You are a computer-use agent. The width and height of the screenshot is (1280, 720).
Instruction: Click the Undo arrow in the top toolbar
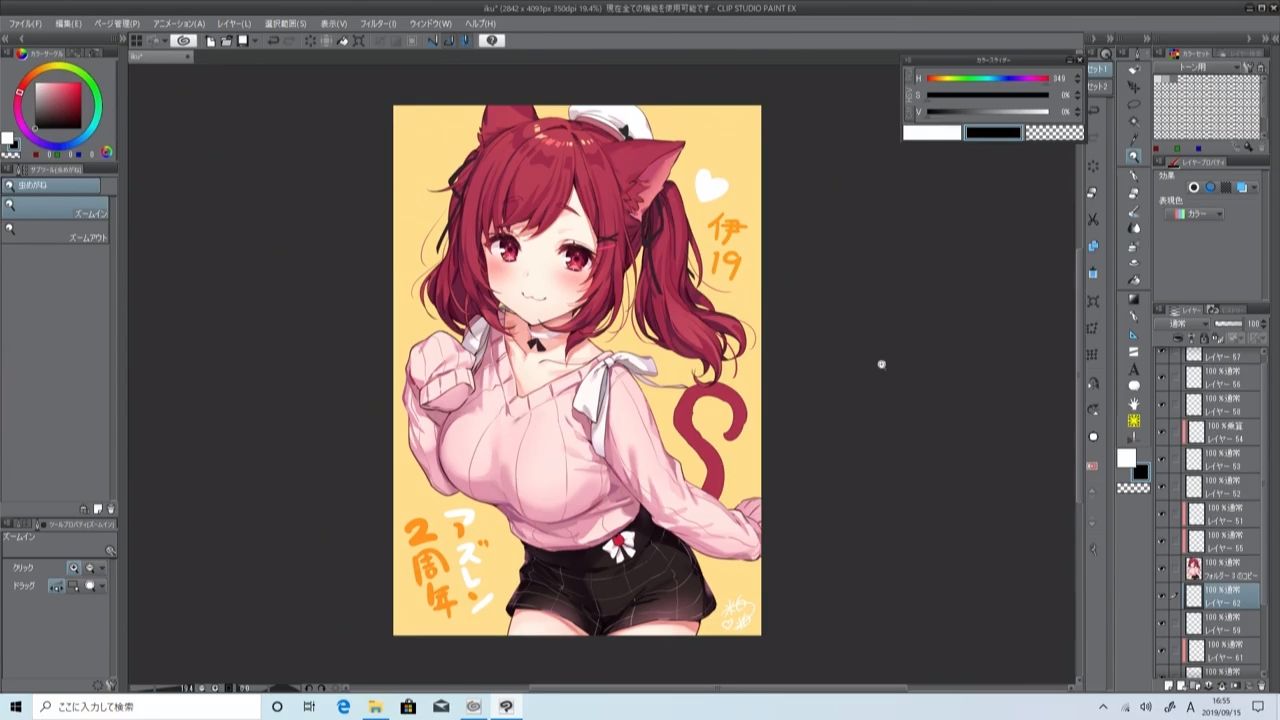275,41
